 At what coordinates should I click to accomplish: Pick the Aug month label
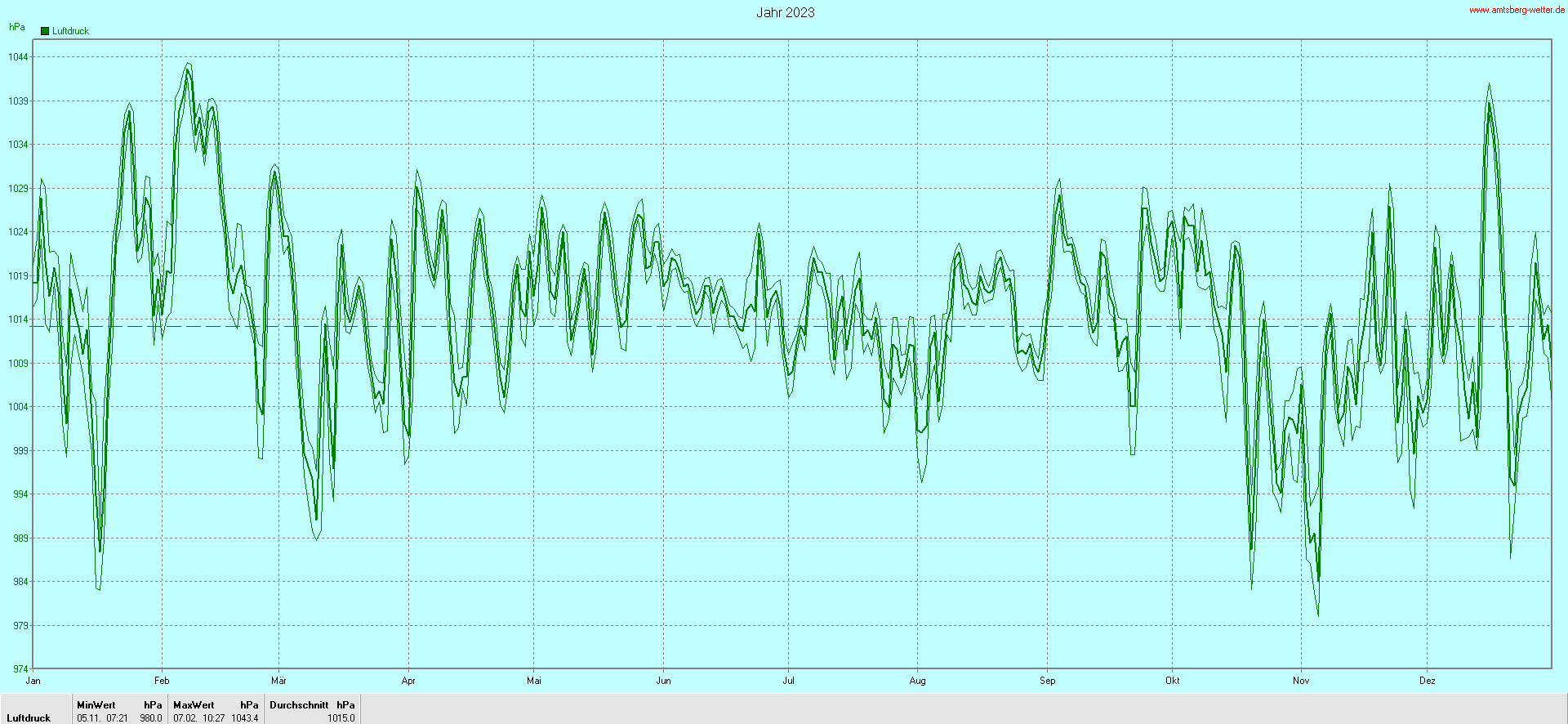(917, 681)
